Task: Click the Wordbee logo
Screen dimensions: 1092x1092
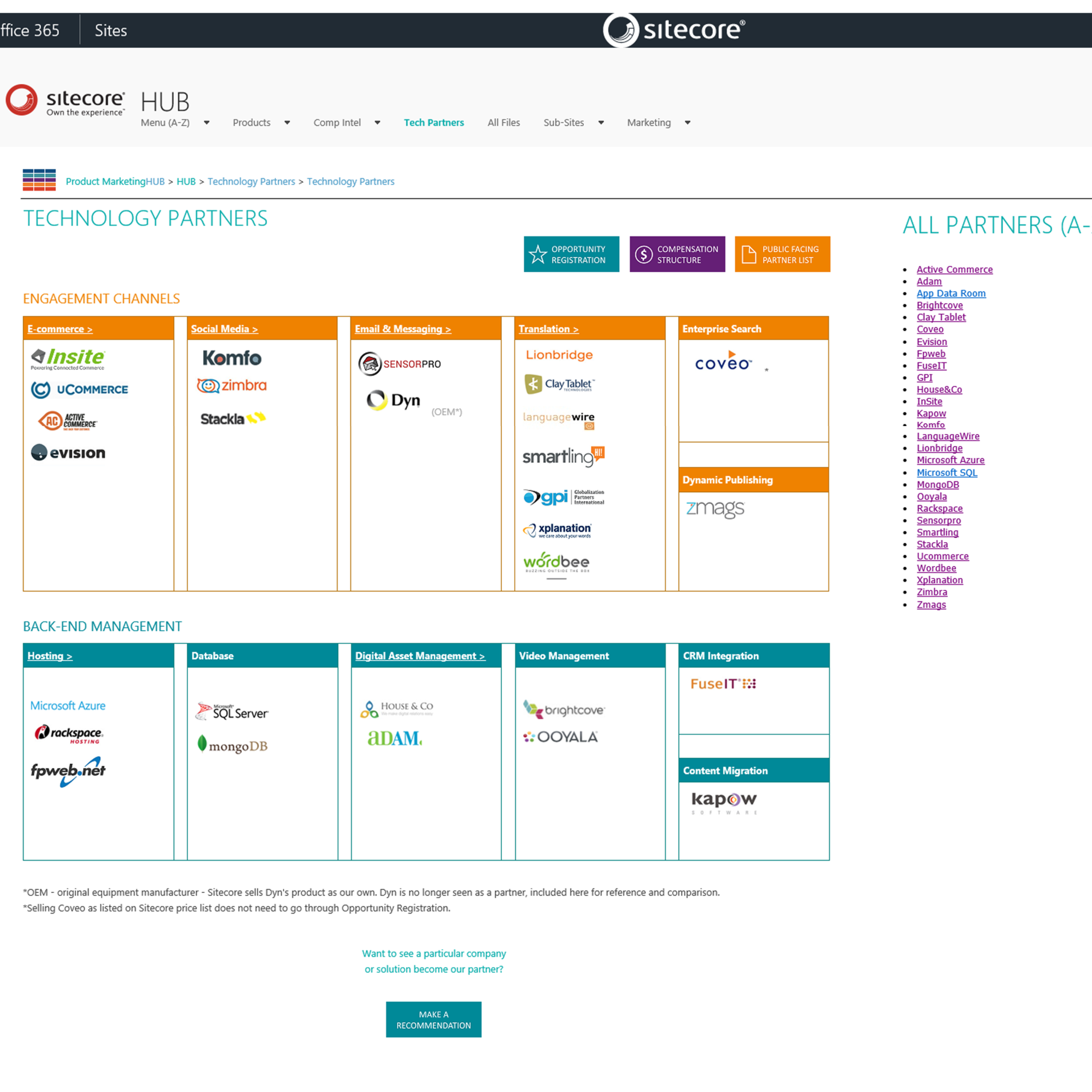Action: pyautogui.click(x=556, y=563)
